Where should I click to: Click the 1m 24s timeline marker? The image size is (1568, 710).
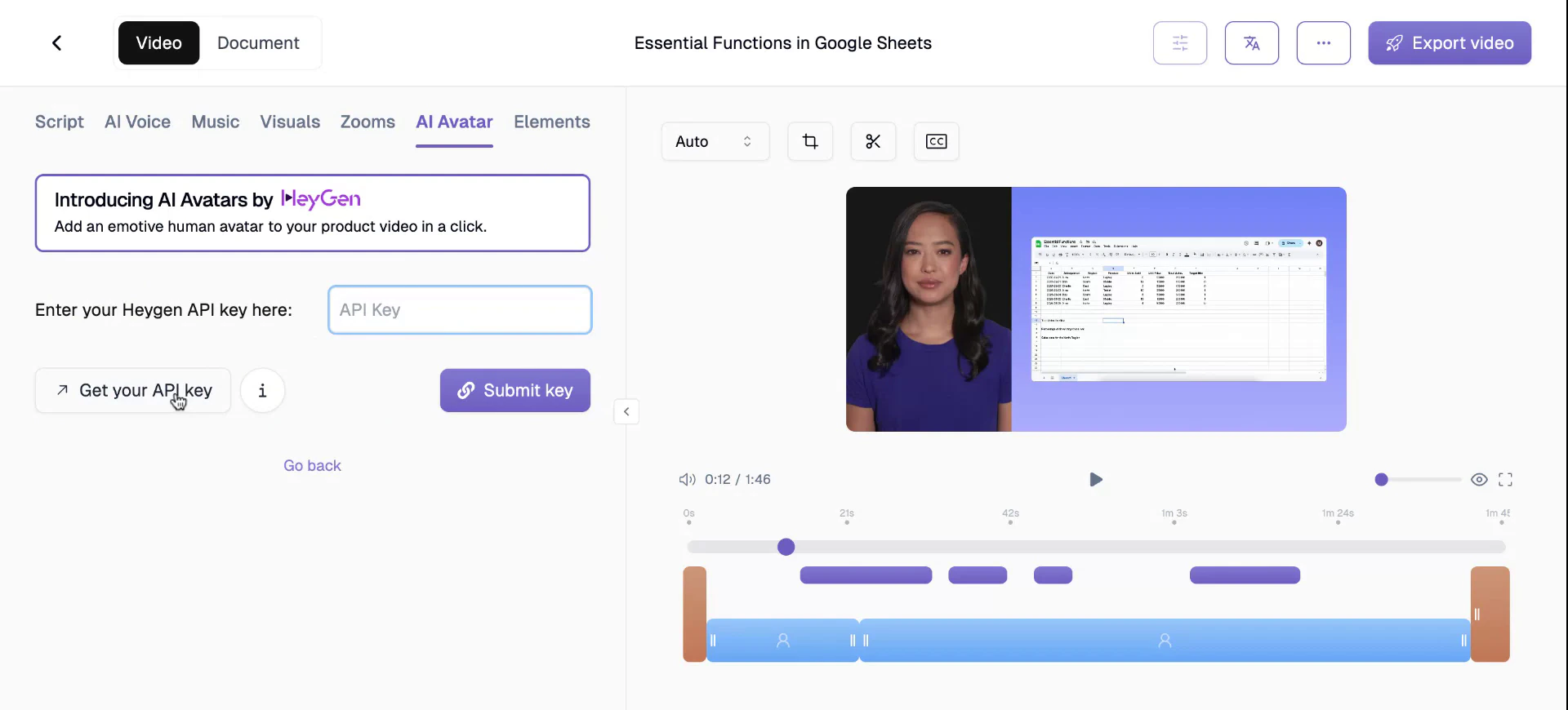[1338, 514]
